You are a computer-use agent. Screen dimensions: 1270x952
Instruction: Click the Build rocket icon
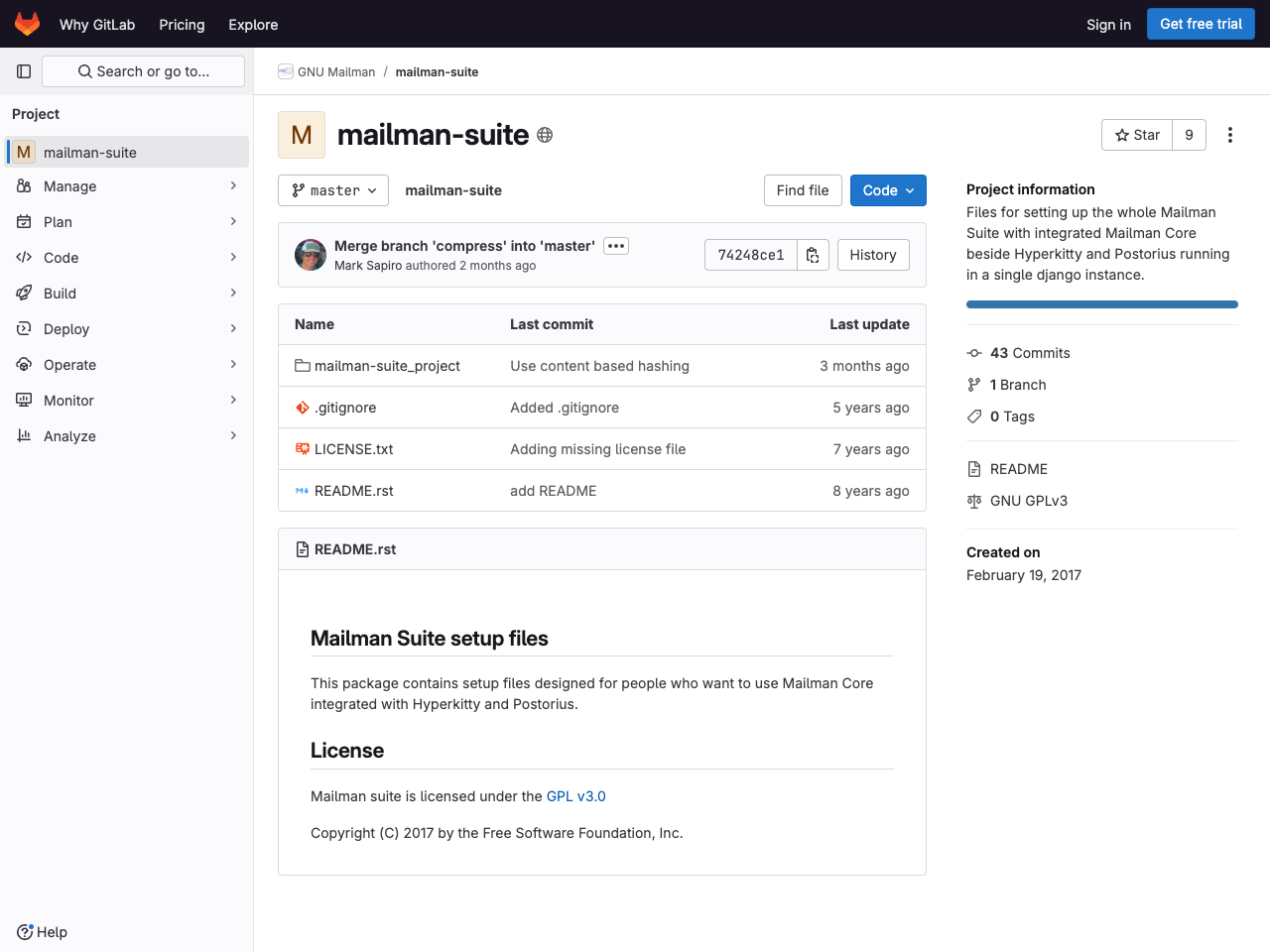point(24,294)
